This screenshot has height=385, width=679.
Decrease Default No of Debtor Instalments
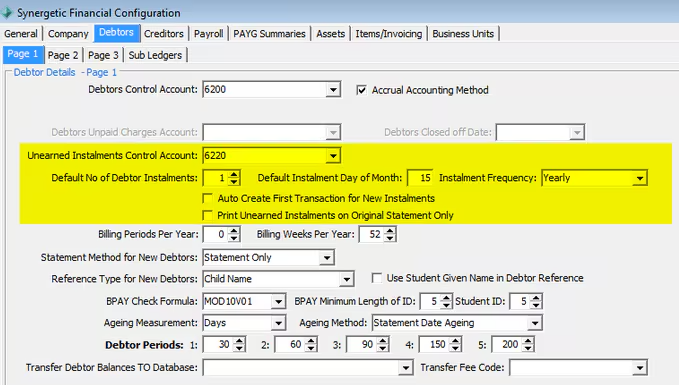(x=234, y=181)
